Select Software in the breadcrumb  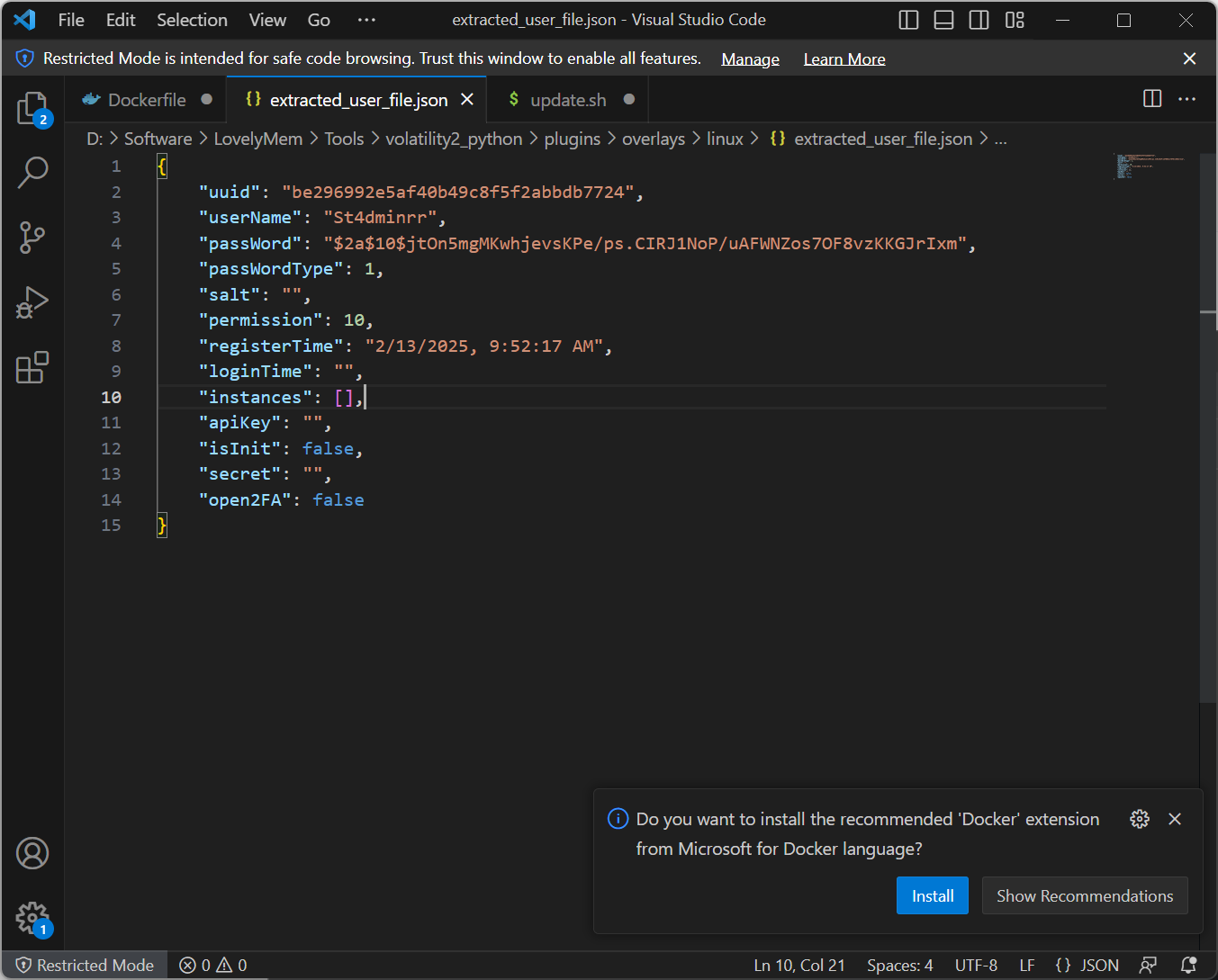click(158, 139)
